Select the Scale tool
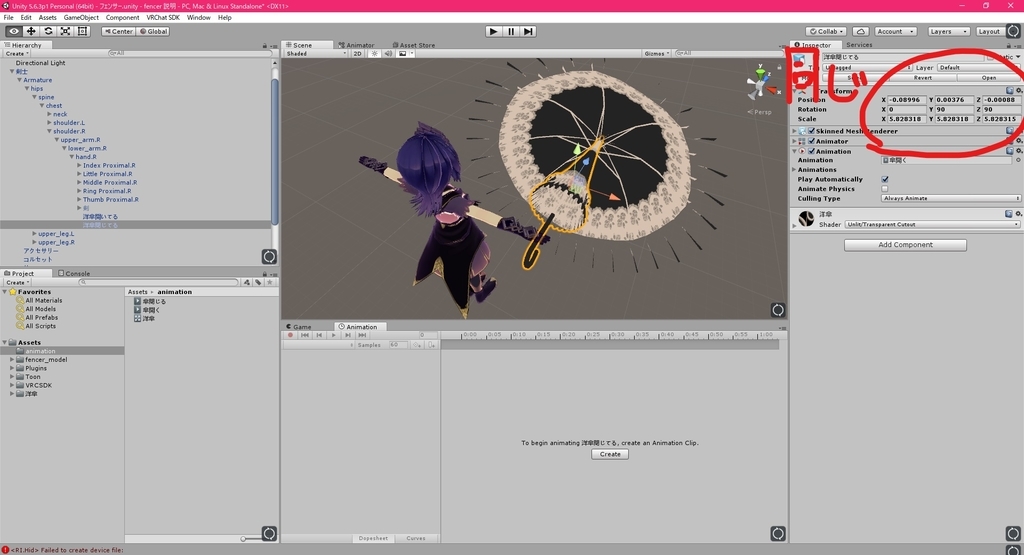Screen dimensions: 1024x555 [65, 31]
